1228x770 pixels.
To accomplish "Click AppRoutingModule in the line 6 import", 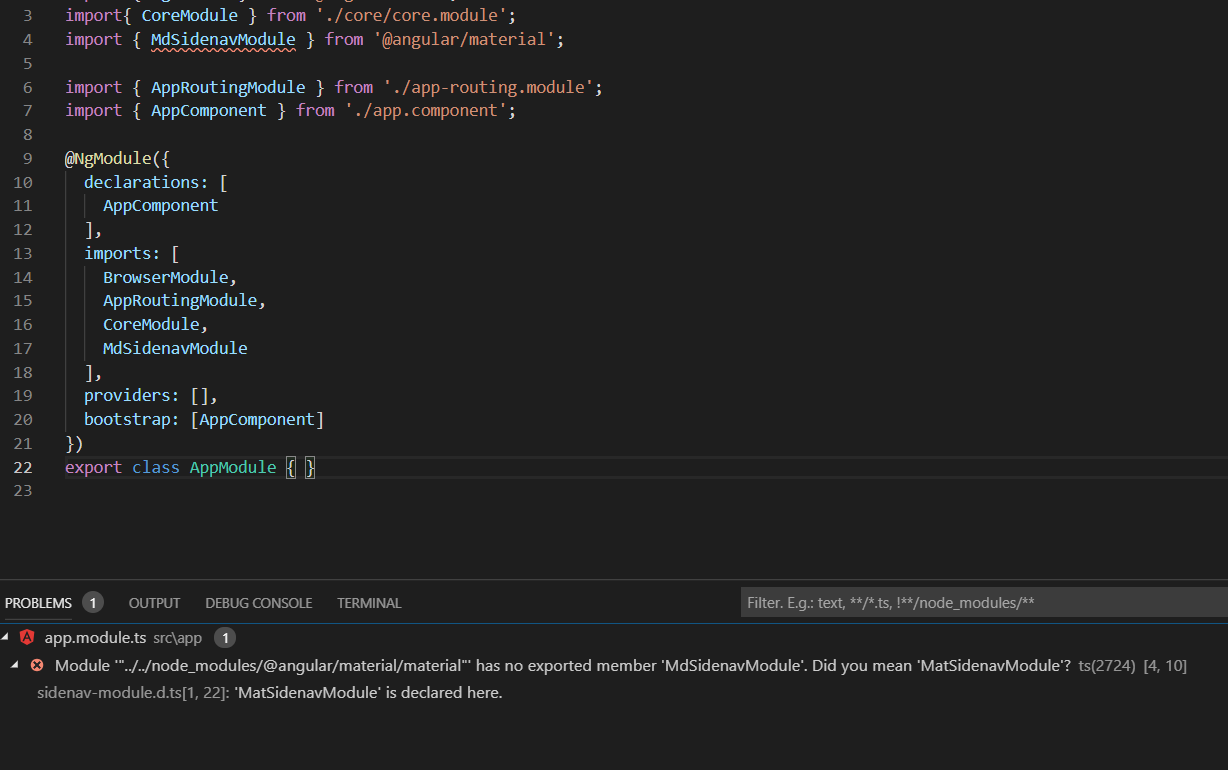I will click(228, 87).
